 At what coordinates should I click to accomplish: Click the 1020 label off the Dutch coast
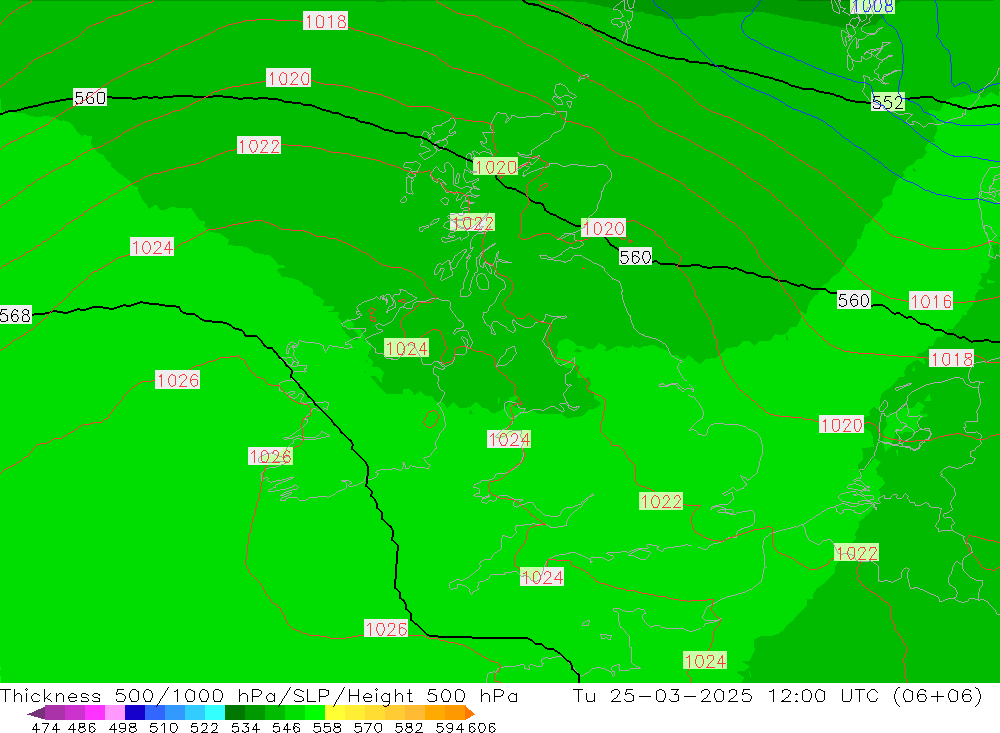point(841,425)
